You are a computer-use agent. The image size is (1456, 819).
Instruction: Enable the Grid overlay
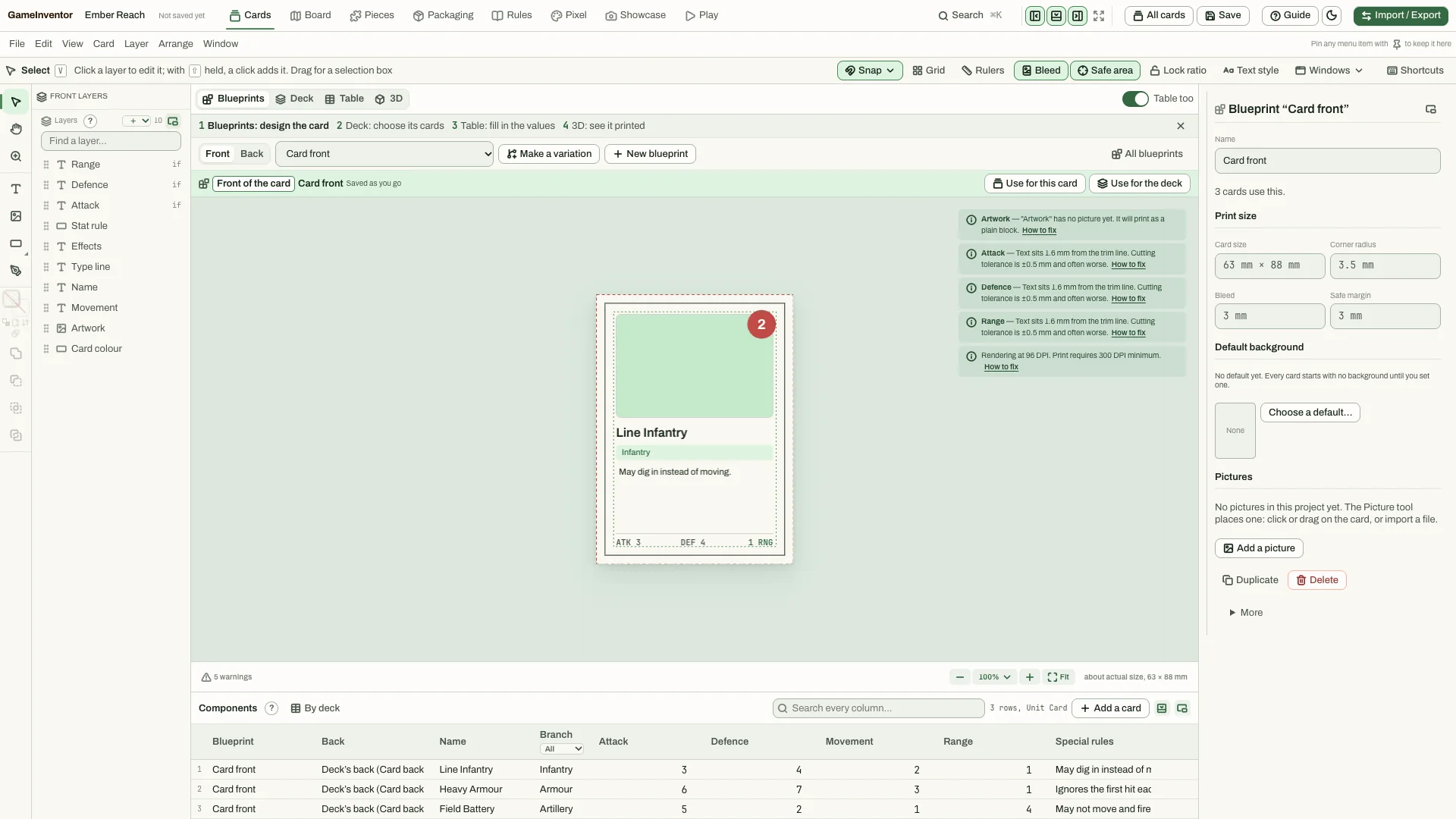928,71
